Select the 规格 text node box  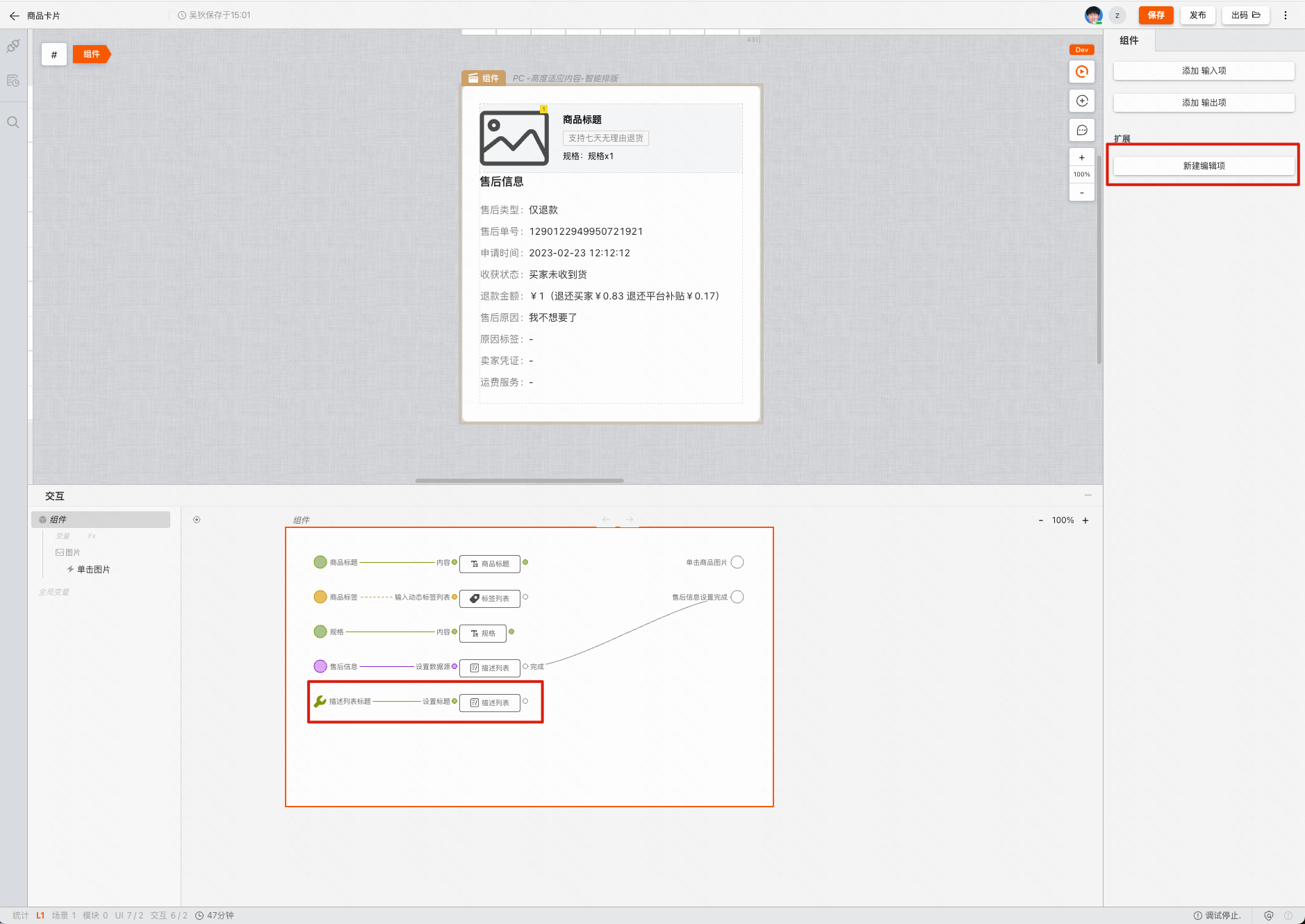click(483, 633)
